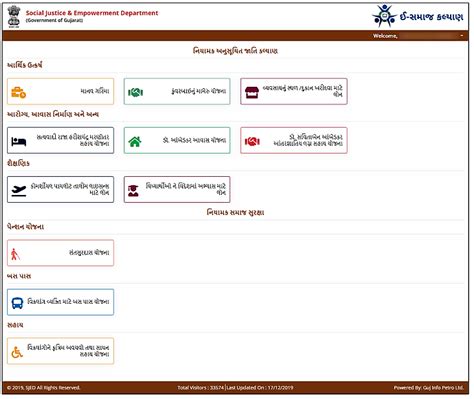Click the સહાય section heading
The height and width of the screenshot is (399, 474).
(x=15, y=325)
